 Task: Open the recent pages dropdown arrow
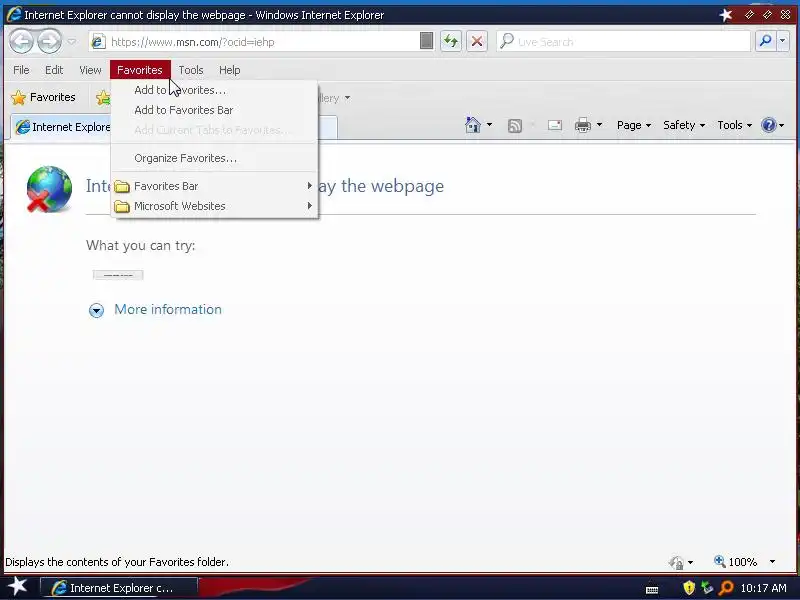[72, 42]
